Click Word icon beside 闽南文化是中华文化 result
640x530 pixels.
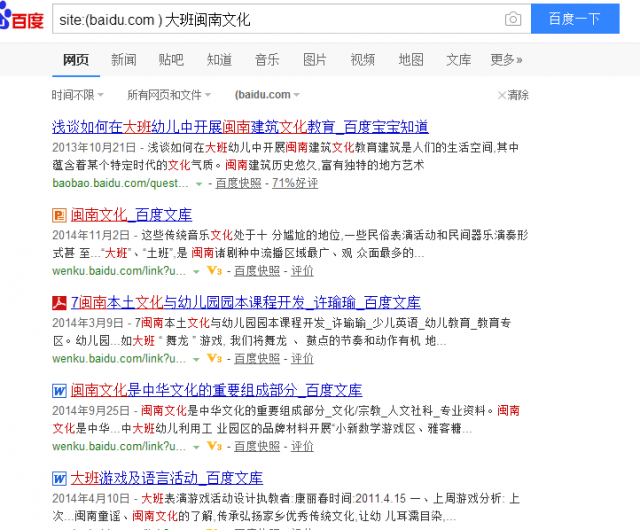click(59, 391)
